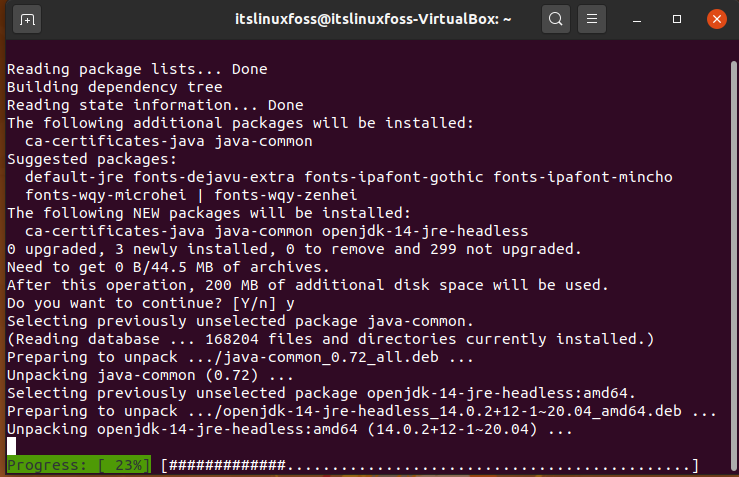Open the terminal search tool
This screenshot has width=739, height=477.
click(x=556, y=19)
